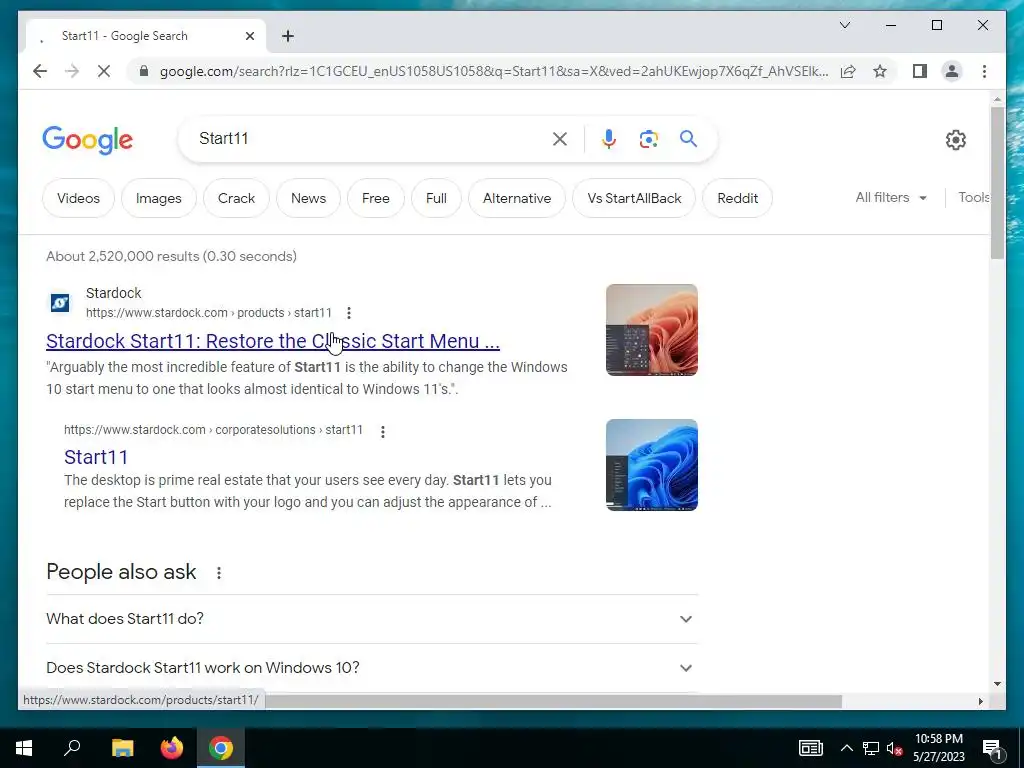Open the news and interests taskbar icon

pos(810,748)
